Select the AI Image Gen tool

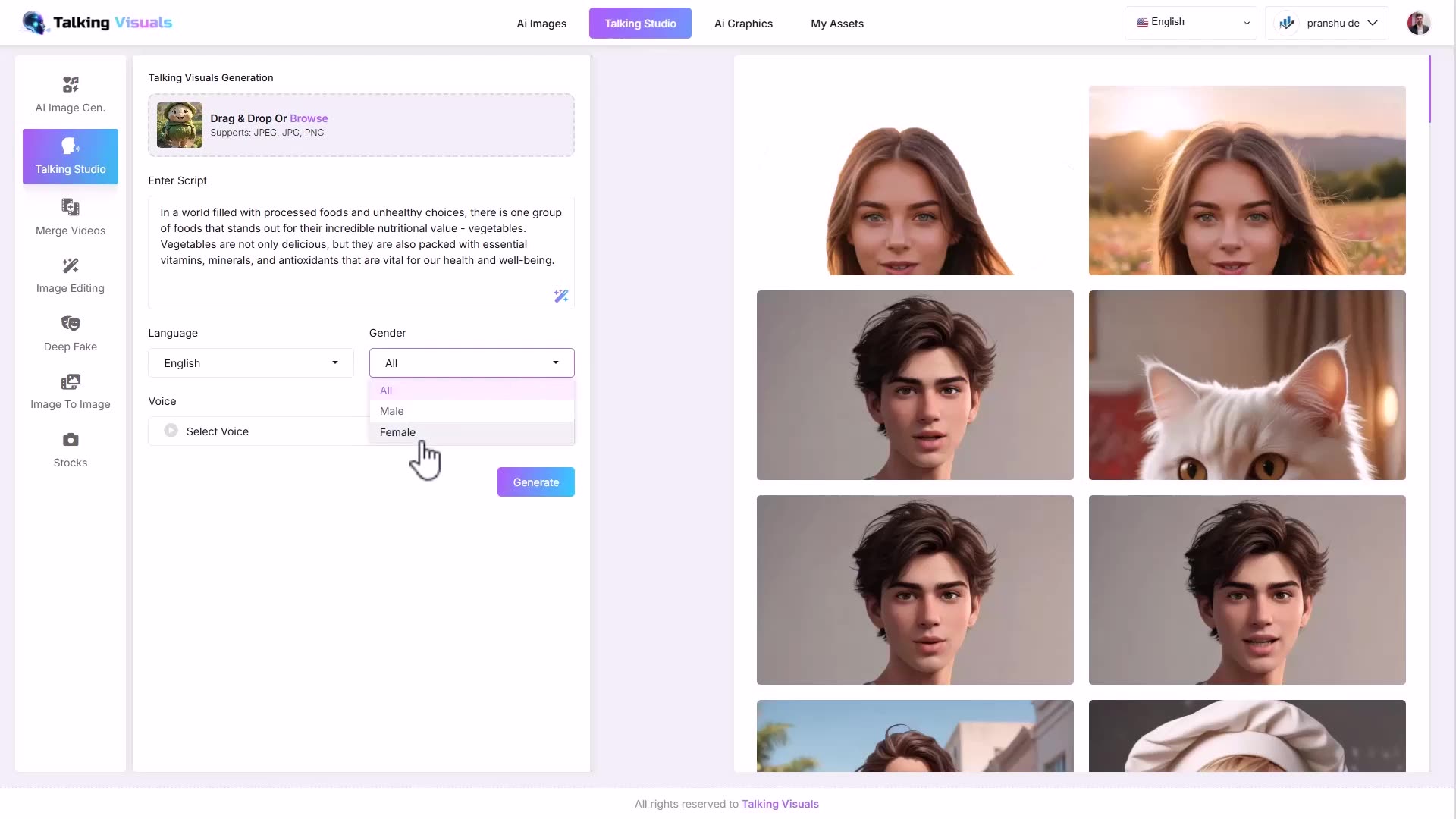70,95
